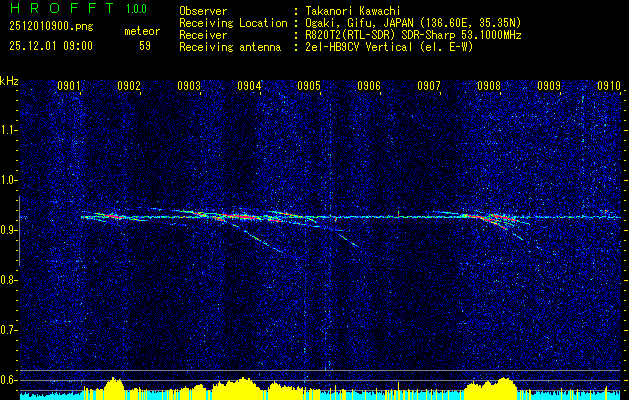Screen dimensions: 629x400
Task: Click the 0901 time marker
Action: click(69, 85)
